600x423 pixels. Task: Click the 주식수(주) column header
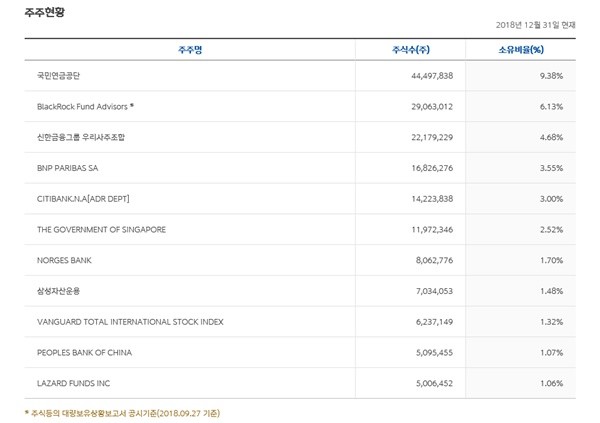411,50
